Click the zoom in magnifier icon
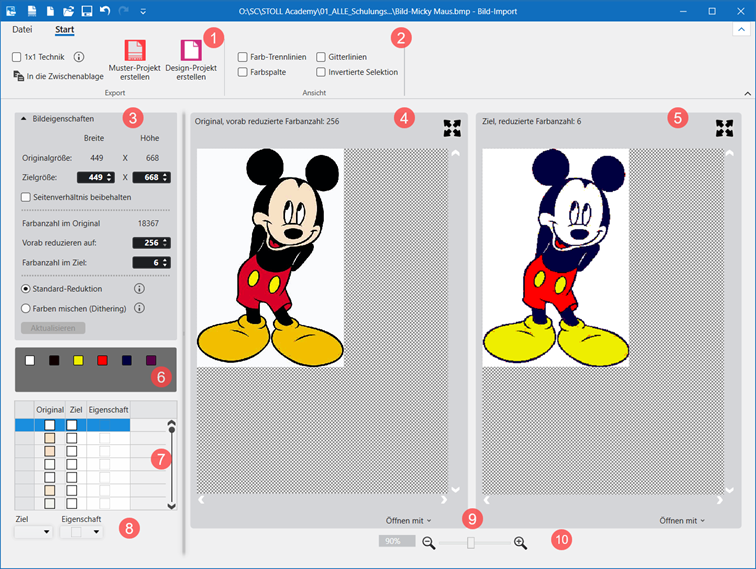This screenshot has width=756, height=569. (520, 542)
